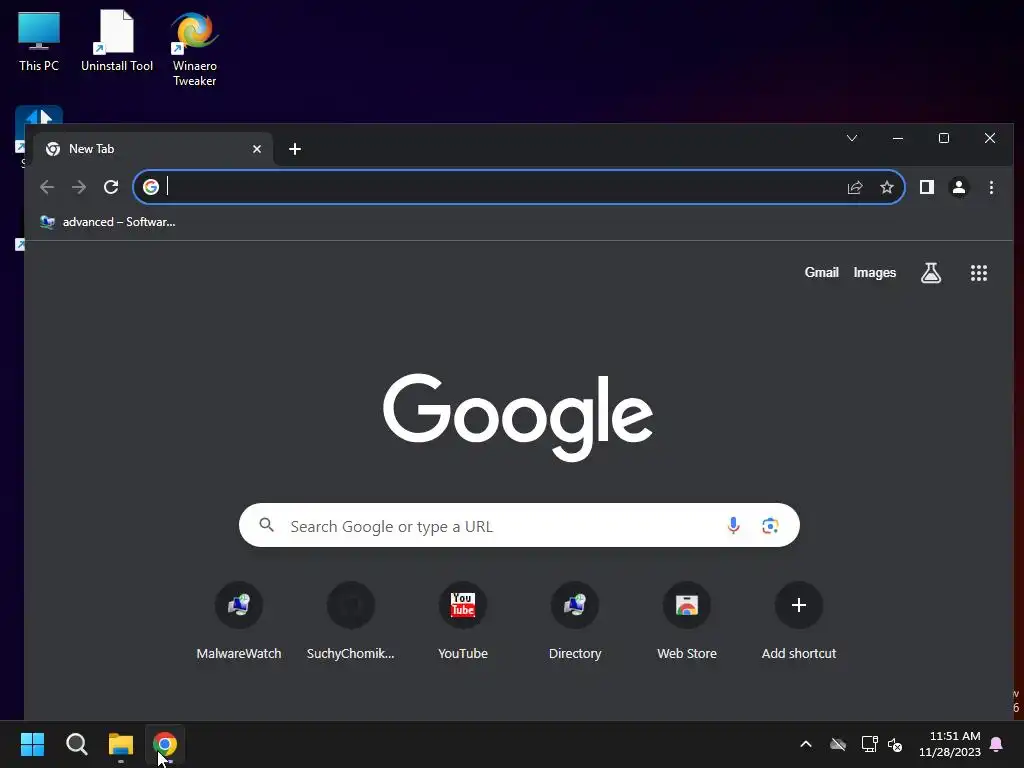Open the notifications bell icon
Screen dimensions: 1024x768
pos(997,744)
